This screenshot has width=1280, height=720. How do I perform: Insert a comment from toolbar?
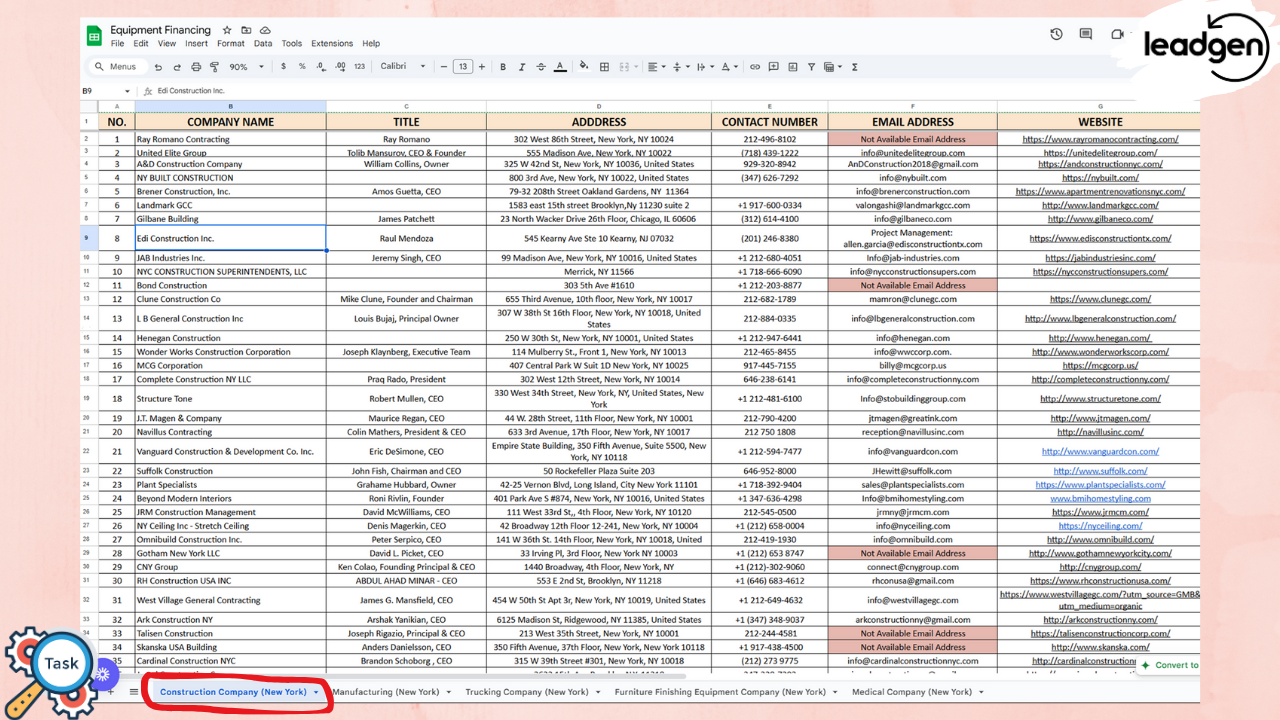[x=773, y=67]
